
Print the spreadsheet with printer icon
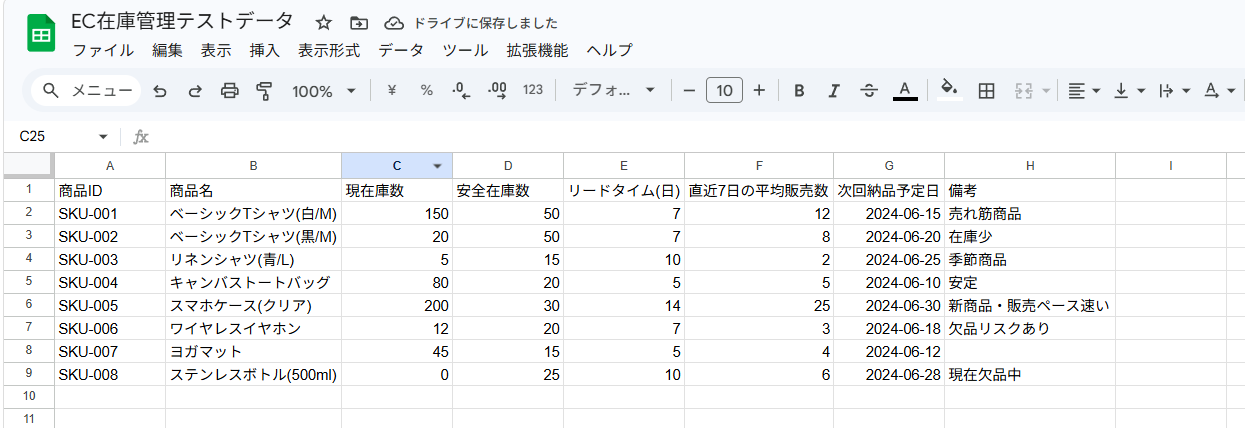point(230,91)
